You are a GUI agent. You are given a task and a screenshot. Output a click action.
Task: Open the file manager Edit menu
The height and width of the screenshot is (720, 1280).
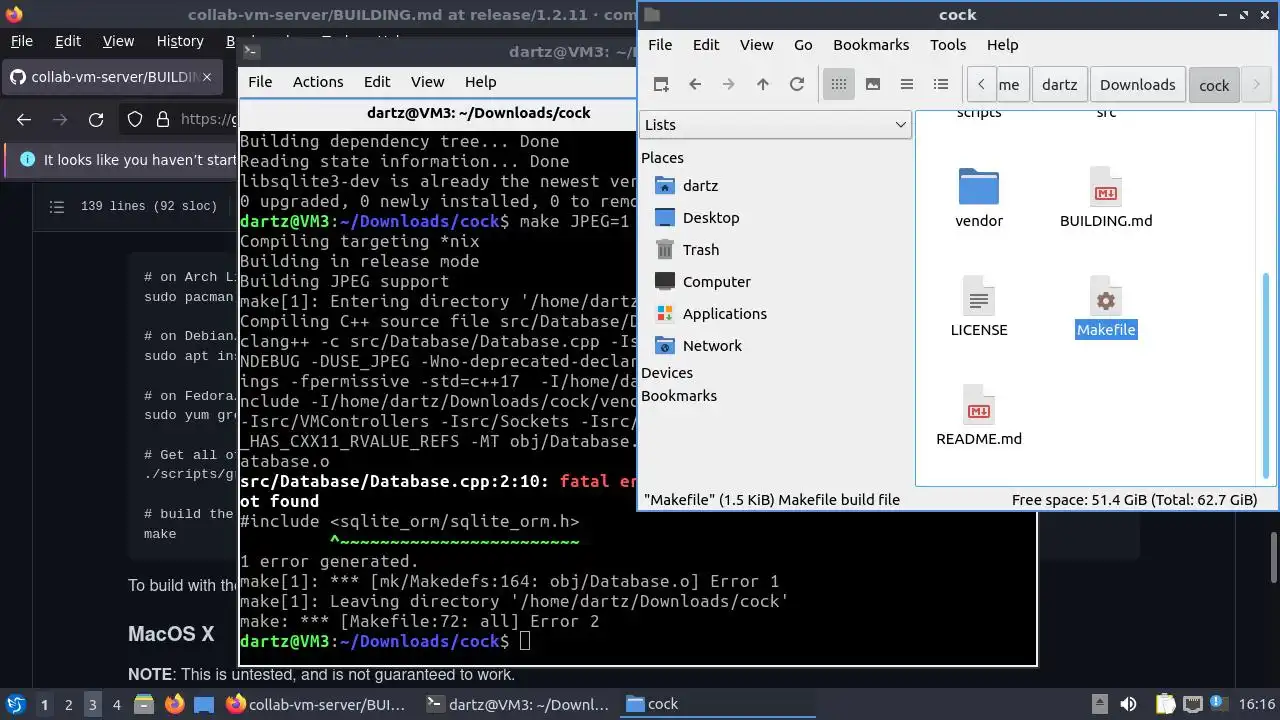point(706,45)
